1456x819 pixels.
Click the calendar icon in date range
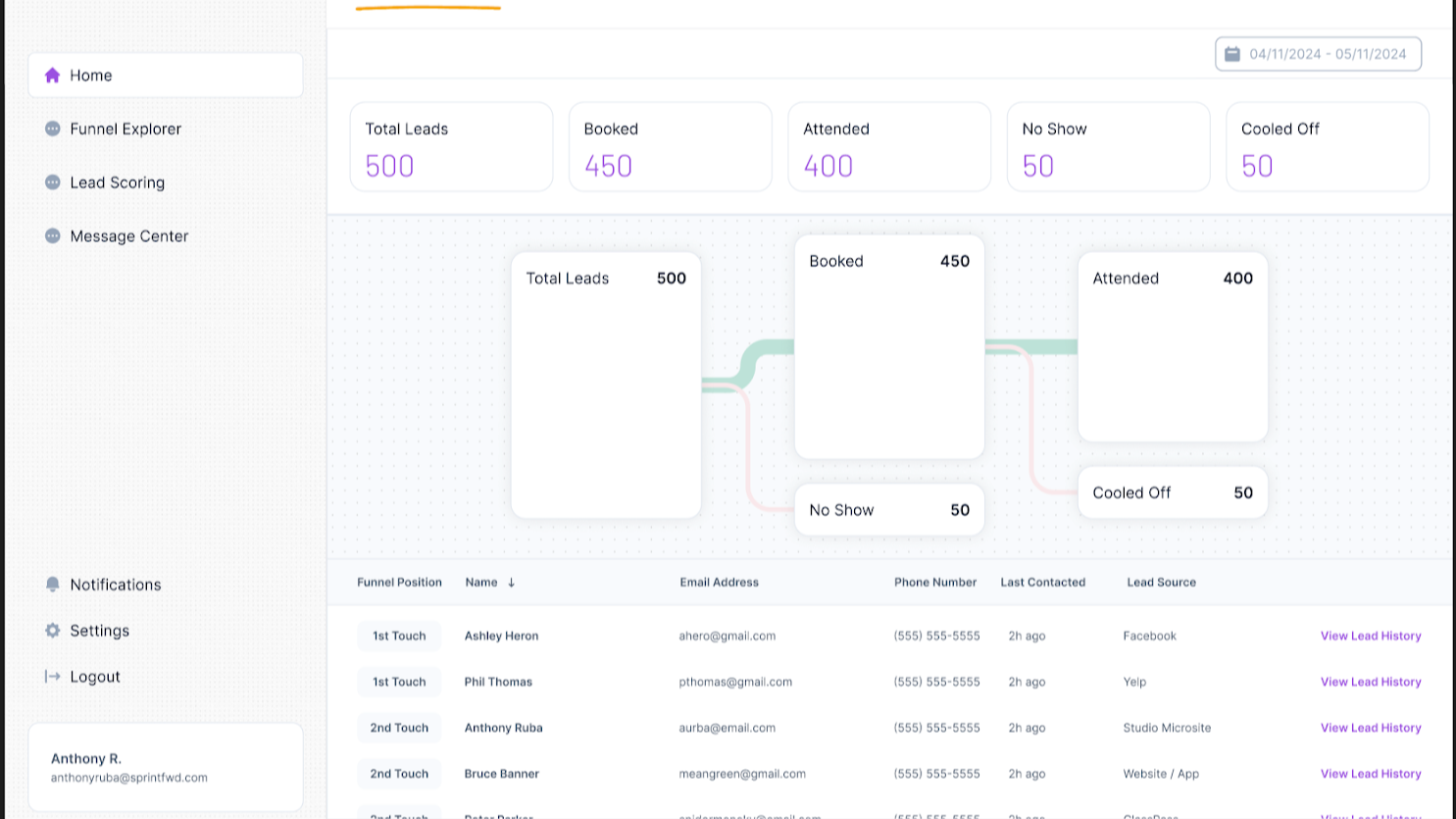pyautogui.click(x=1232, y=54)
